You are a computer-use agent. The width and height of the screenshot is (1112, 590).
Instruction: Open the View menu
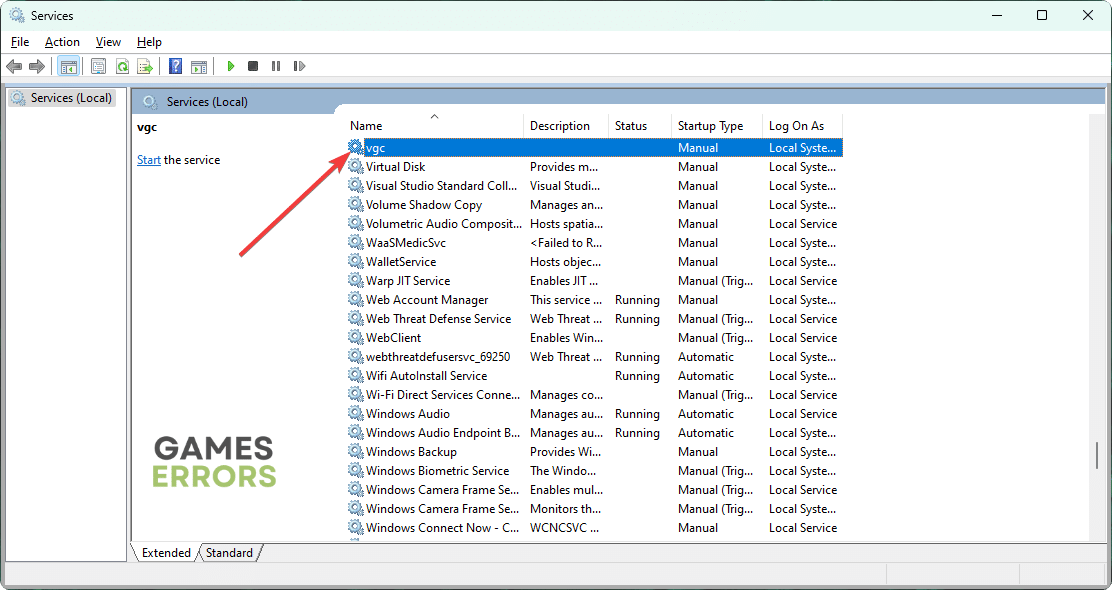coord(108,42)
